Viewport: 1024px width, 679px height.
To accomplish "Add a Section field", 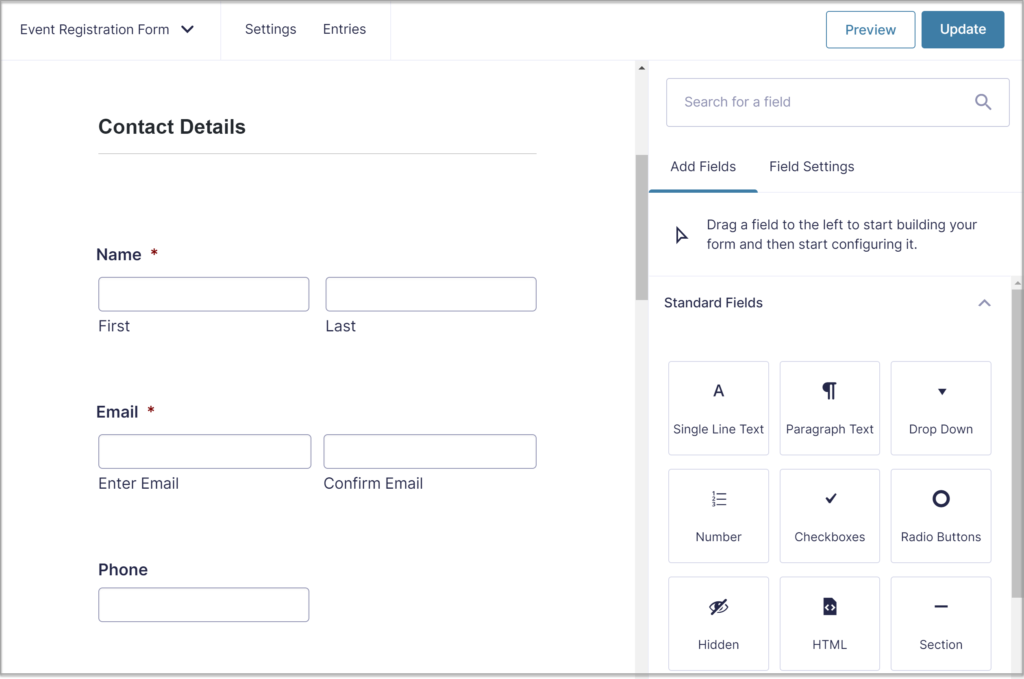I will point(940,622).
